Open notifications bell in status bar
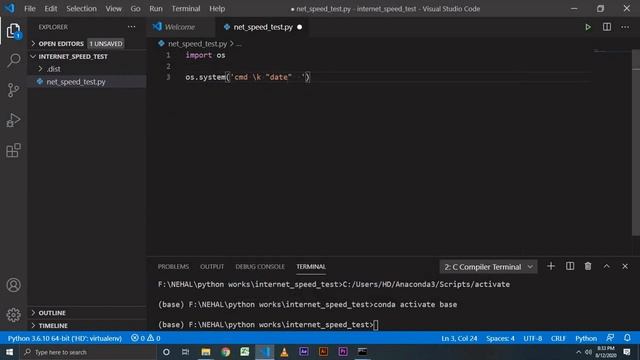This screenshot has width=640, height=360. coord(627,338)
